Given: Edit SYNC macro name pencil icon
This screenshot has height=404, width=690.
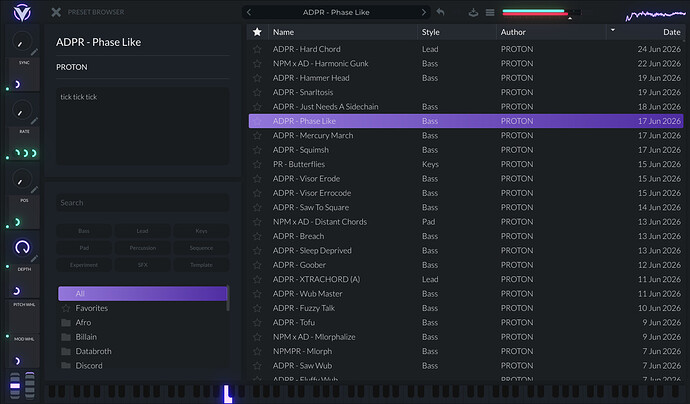Looking at the screenshot, I should [35, 51].
